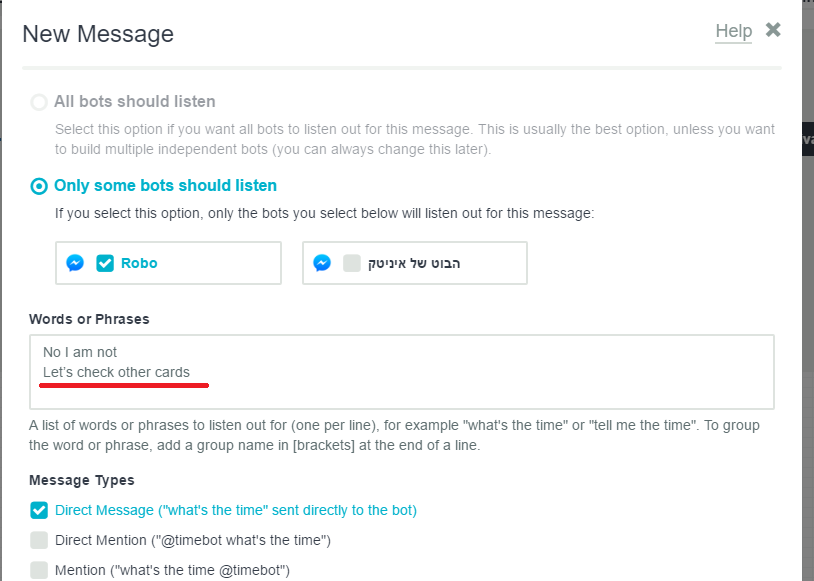The image size is (814, 581).
Task: Select All bots should listen radio
Action: point(39,102)
